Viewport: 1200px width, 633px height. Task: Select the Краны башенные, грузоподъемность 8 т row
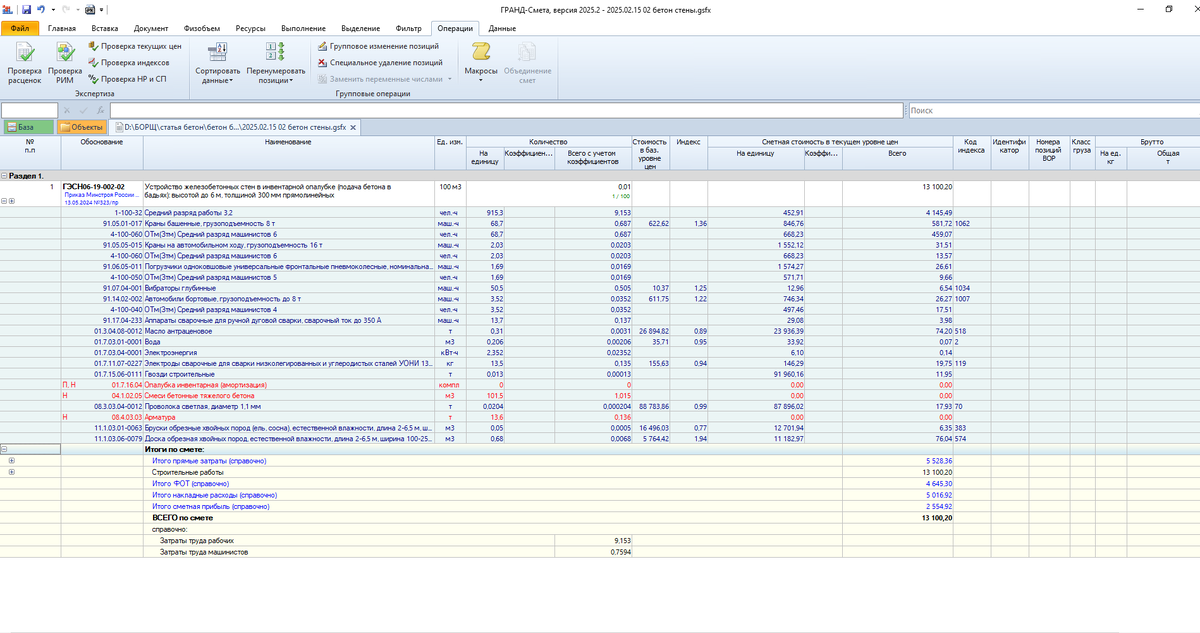click(x=600, y=224)
